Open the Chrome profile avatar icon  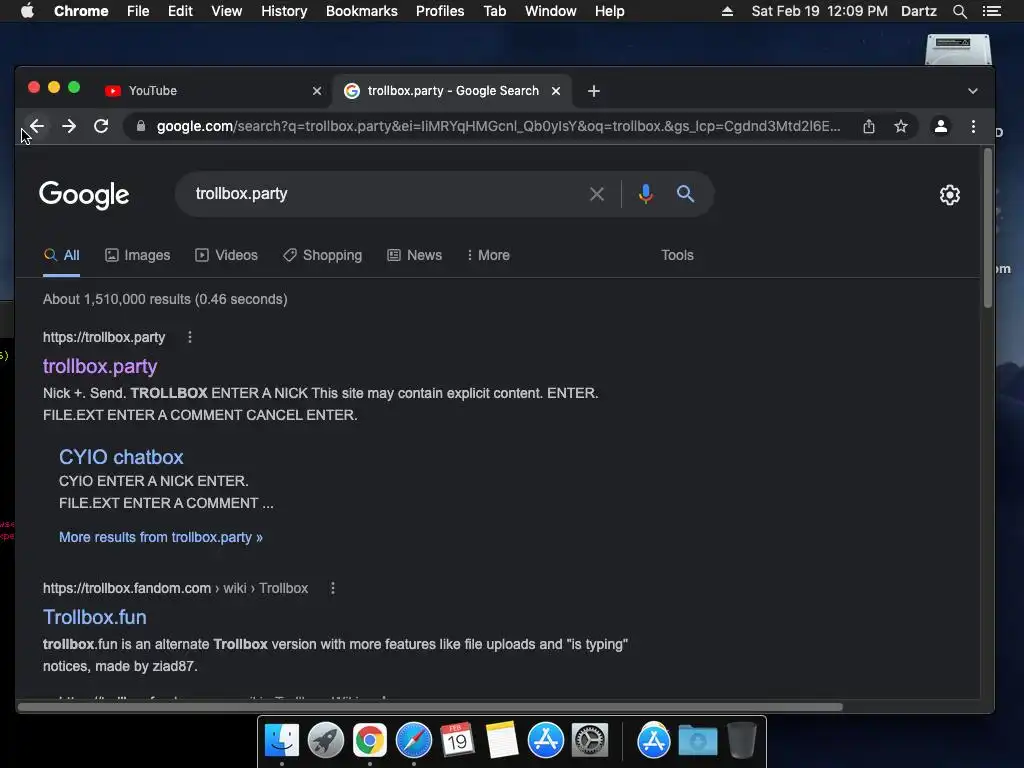(x=940, y=126)
